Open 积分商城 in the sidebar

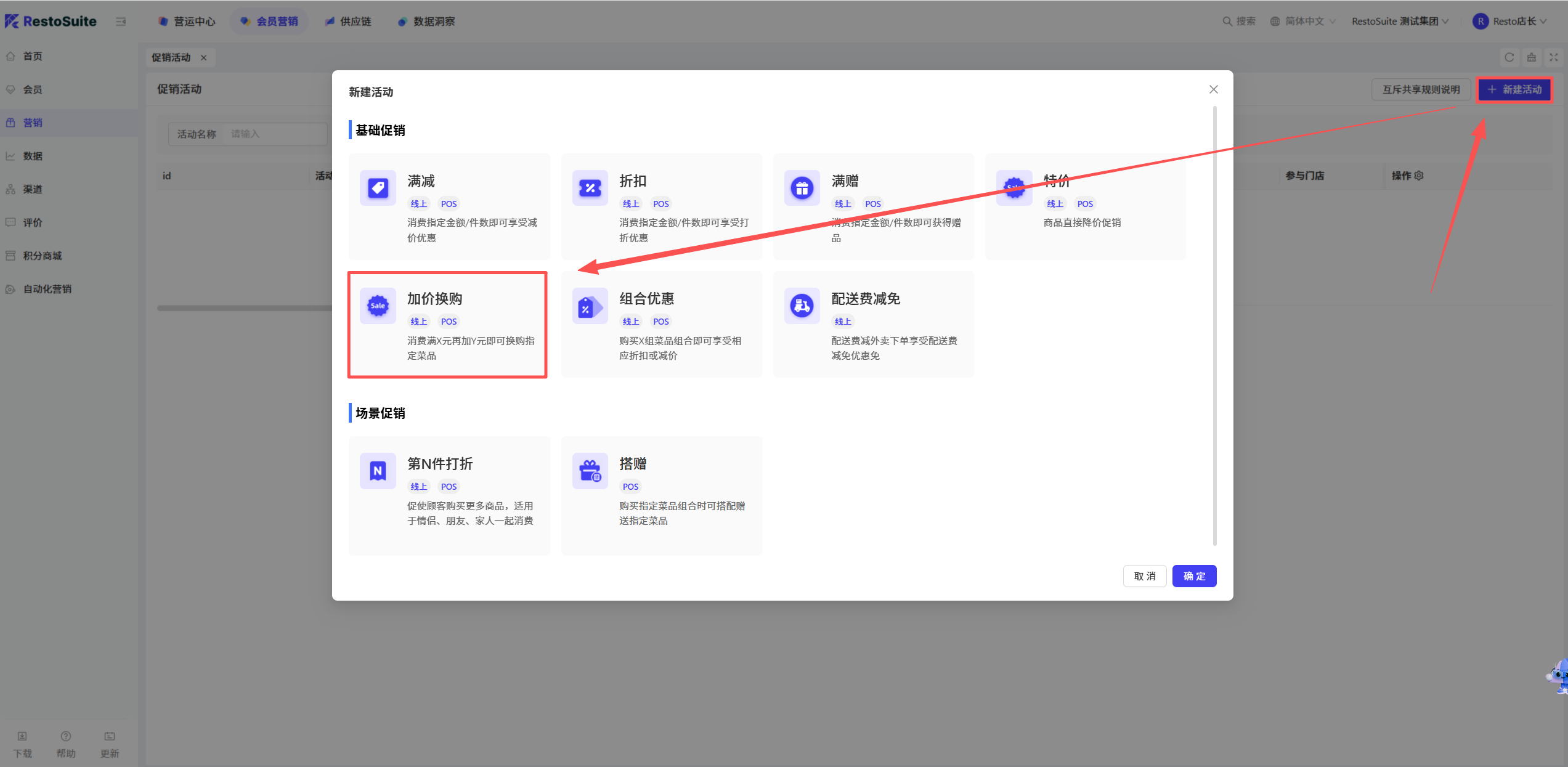pyautogui.click(x=43, y=256)
